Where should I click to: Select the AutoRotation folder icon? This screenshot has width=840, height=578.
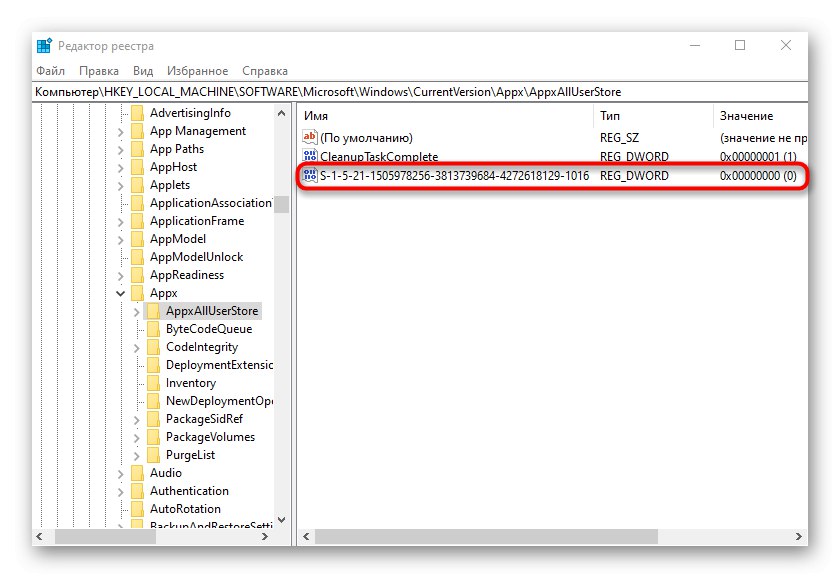tap(138, 509)
